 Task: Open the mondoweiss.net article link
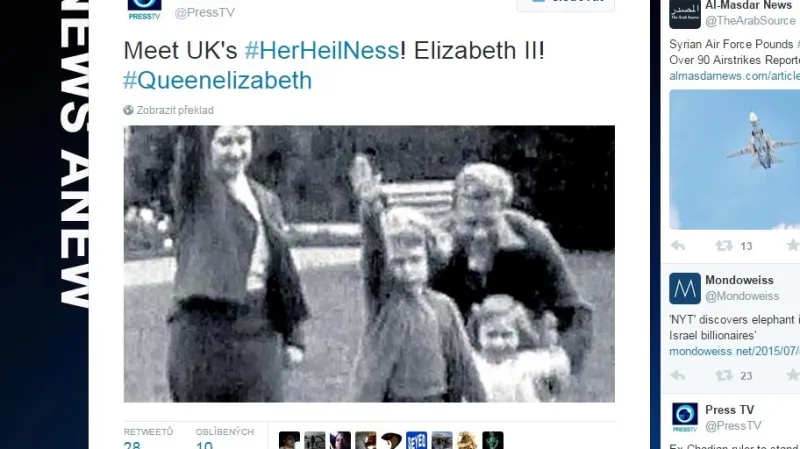(734, 352)
